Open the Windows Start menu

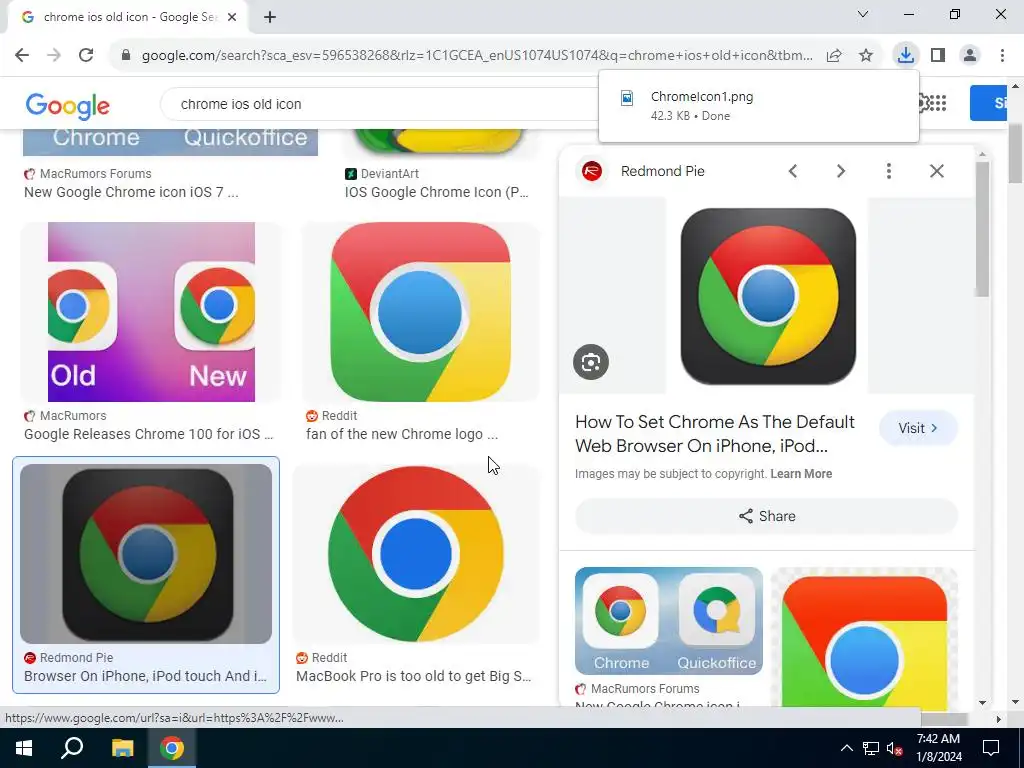(24, 748)
